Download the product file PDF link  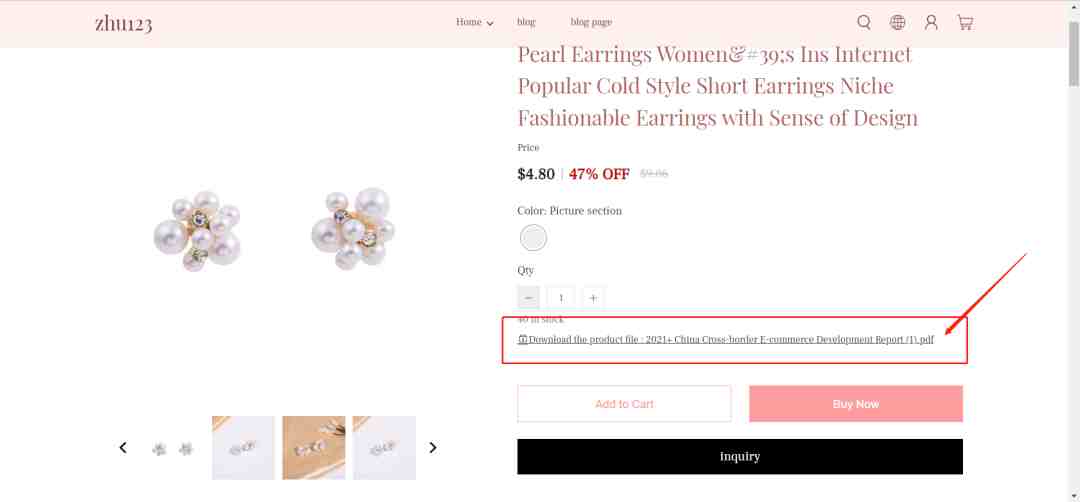pos(725,339)
